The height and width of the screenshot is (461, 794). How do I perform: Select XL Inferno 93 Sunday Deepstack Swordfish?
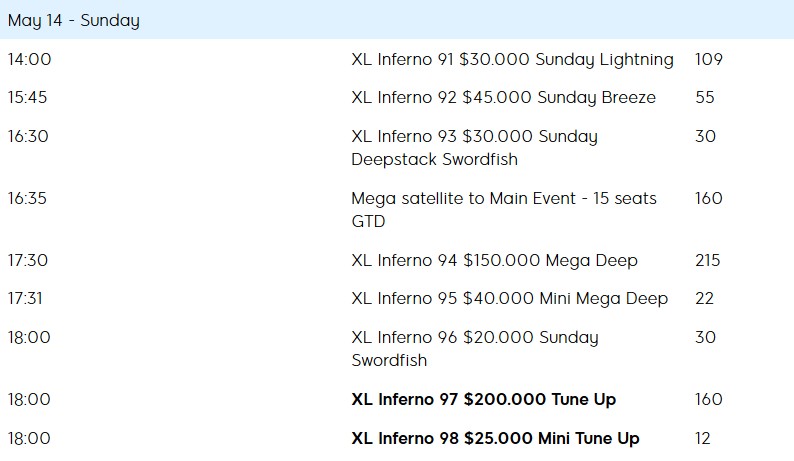[x=474, y=148]
